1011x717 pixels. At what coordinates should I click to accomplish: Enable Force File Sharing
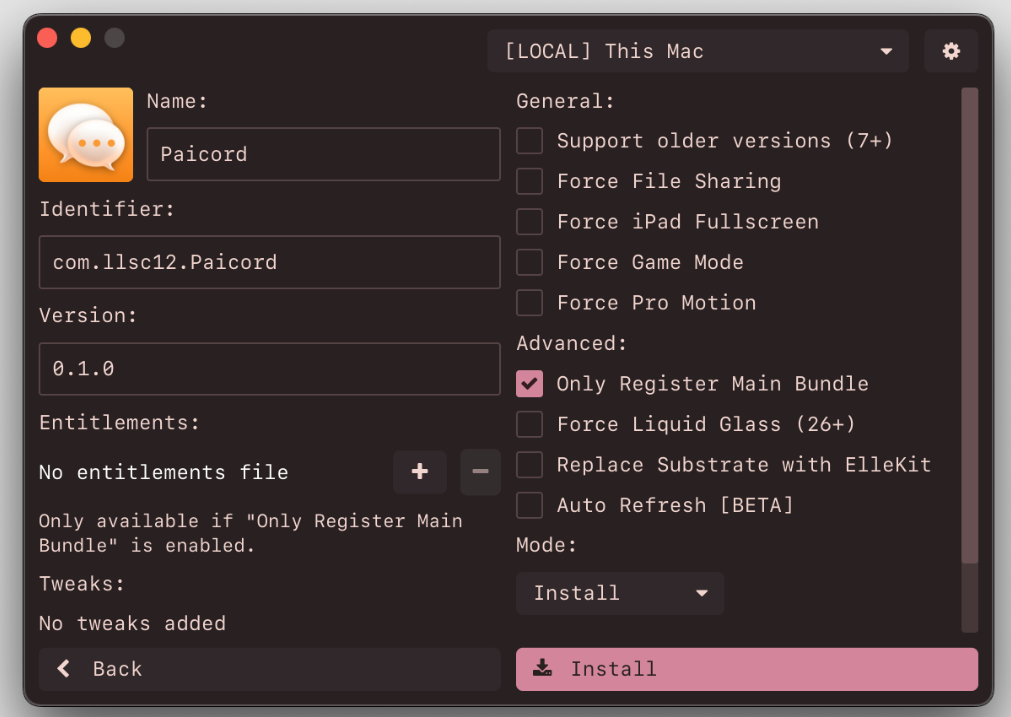coord(530,181)
